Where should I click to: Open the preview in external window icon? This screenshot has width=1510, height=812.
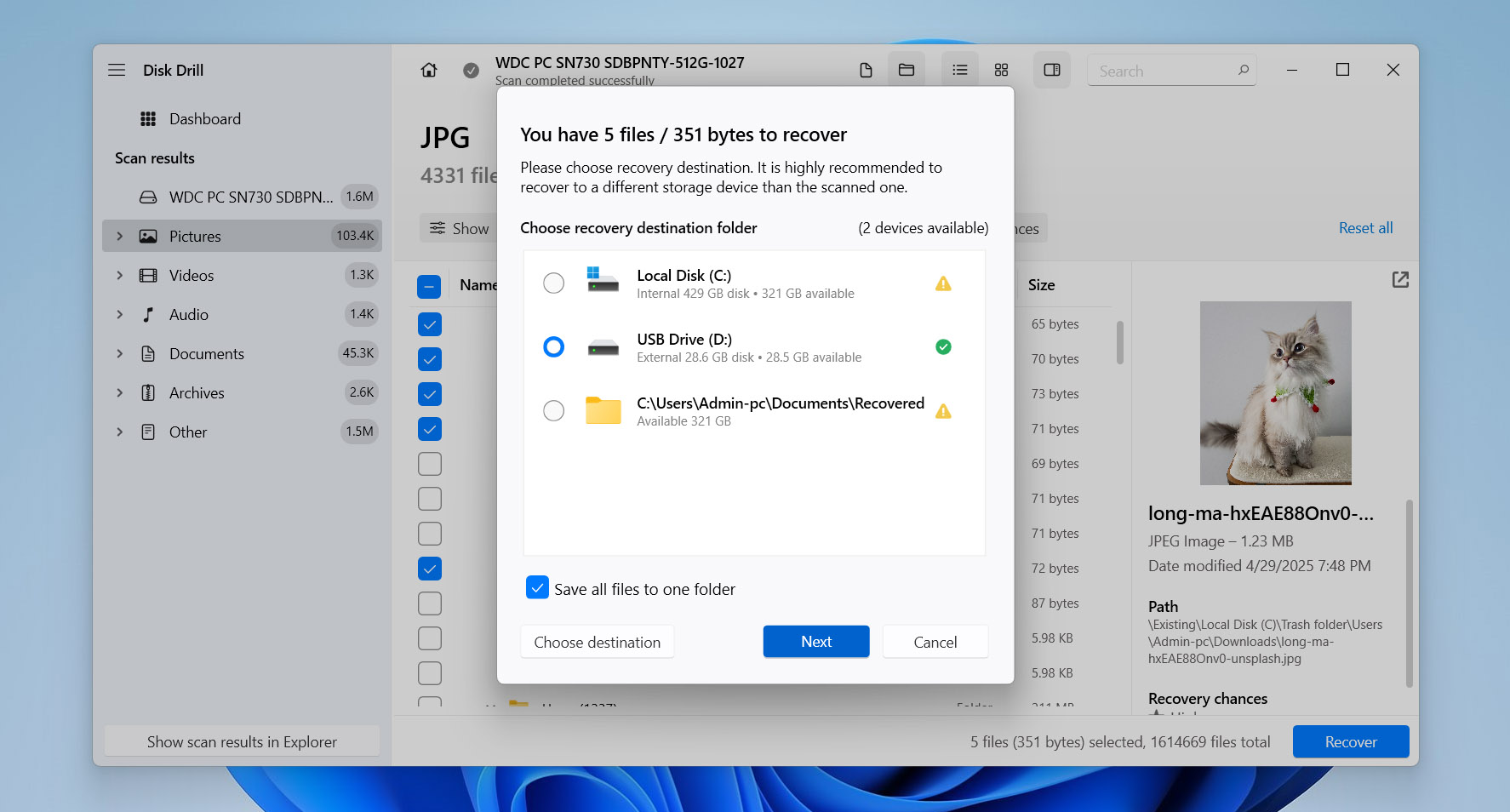(1400, 279)
